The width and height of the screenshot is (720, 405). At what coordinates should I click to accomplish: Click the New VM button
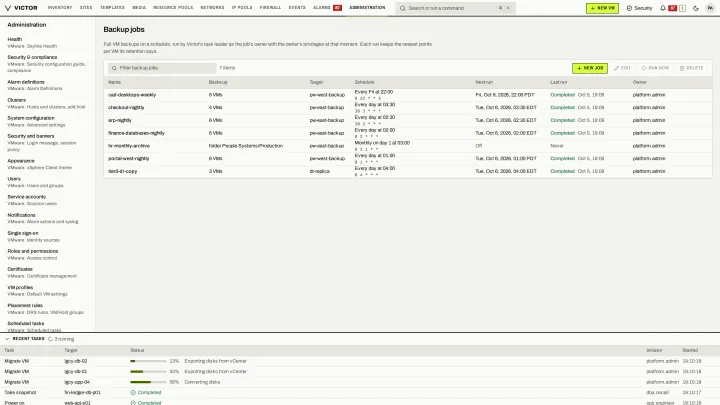point(602,8)
